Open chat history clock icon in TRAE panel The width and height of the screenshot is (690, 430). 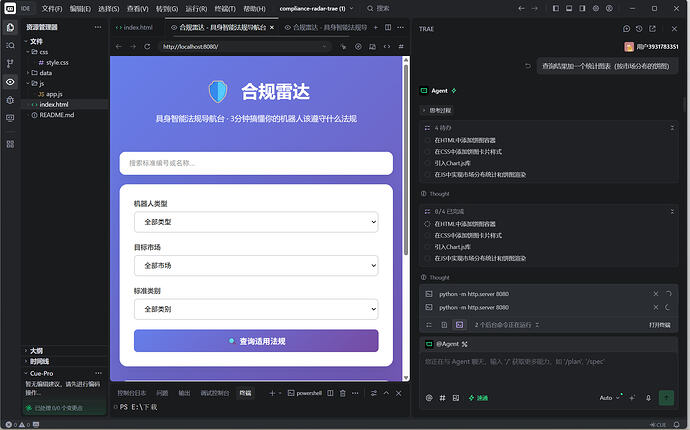[639, 29]
